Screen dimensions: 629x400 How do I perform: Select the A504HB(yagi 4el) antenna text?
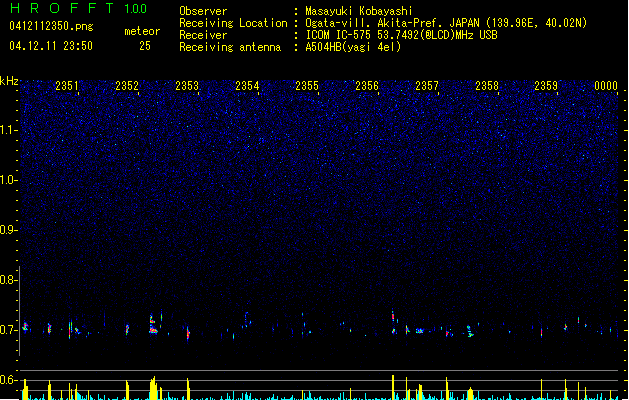click(x=353, y=47)
